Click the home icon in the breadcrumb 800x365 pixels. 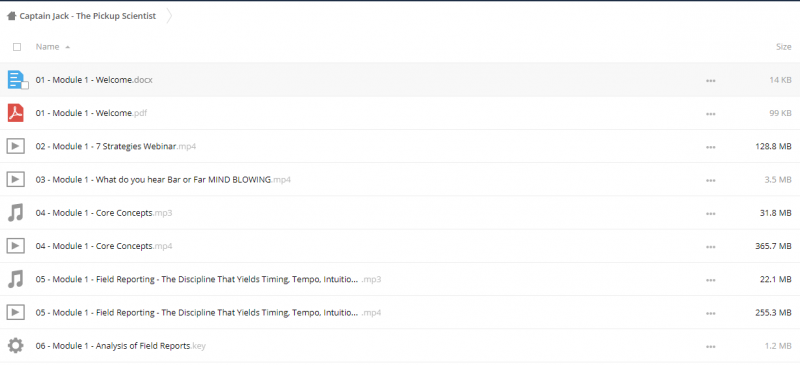pyautogui.click(x=11, y=16)
